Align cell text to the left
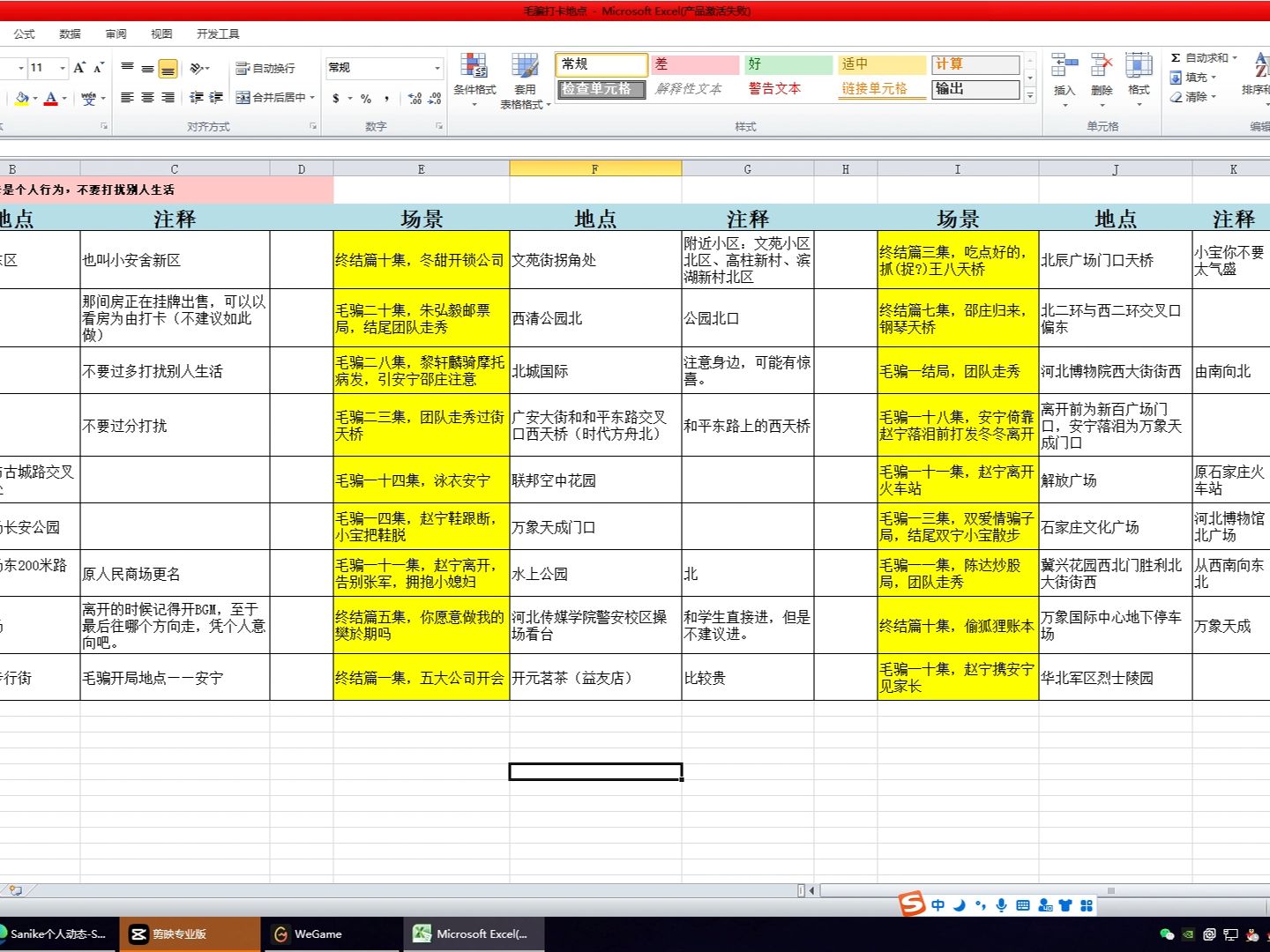Image resolution: width=1270 pixels, height=952 pixels. (x=128, y=97)
